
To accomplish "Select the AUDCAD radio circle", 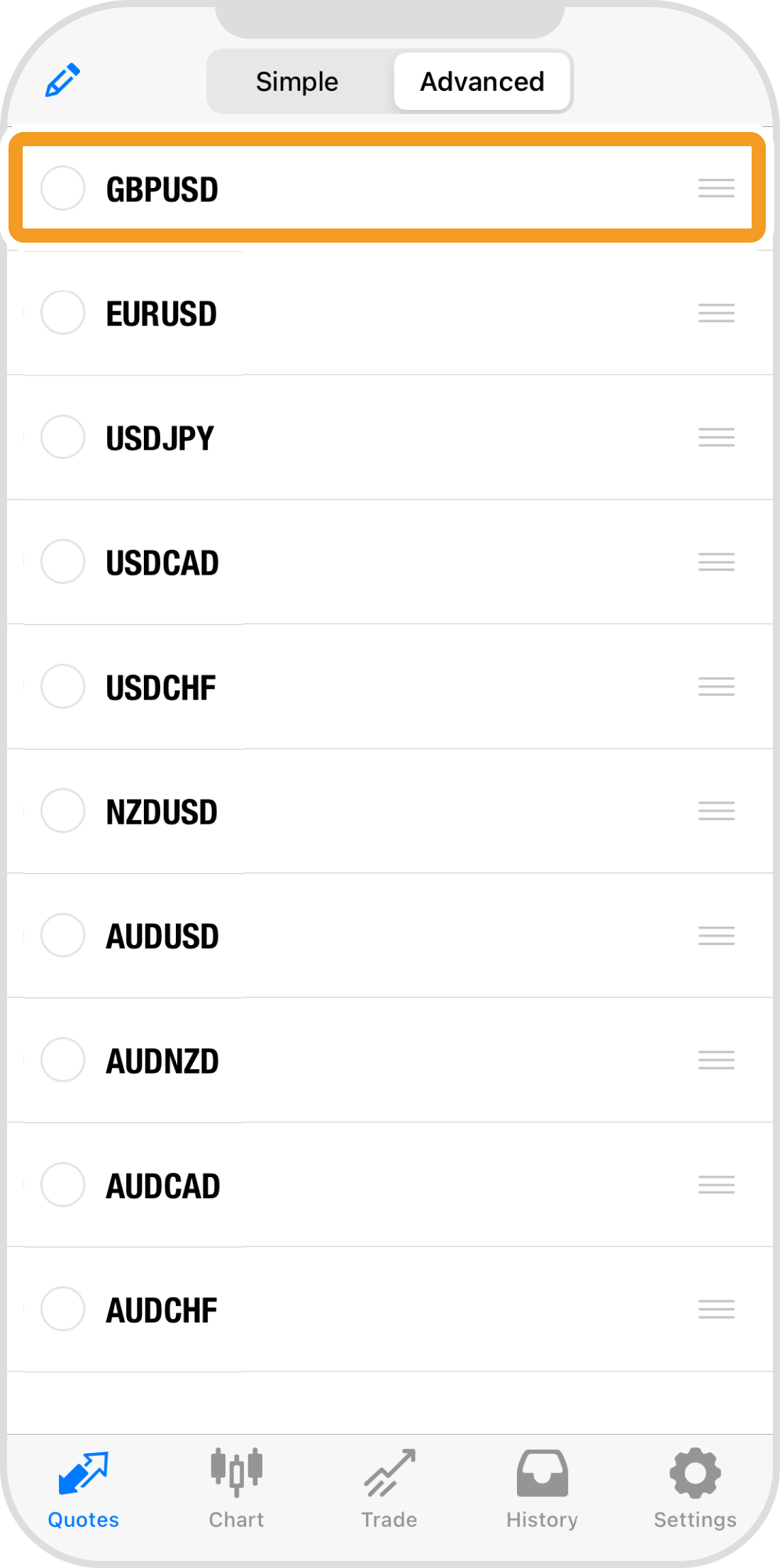I will [x=63, y=1184].
